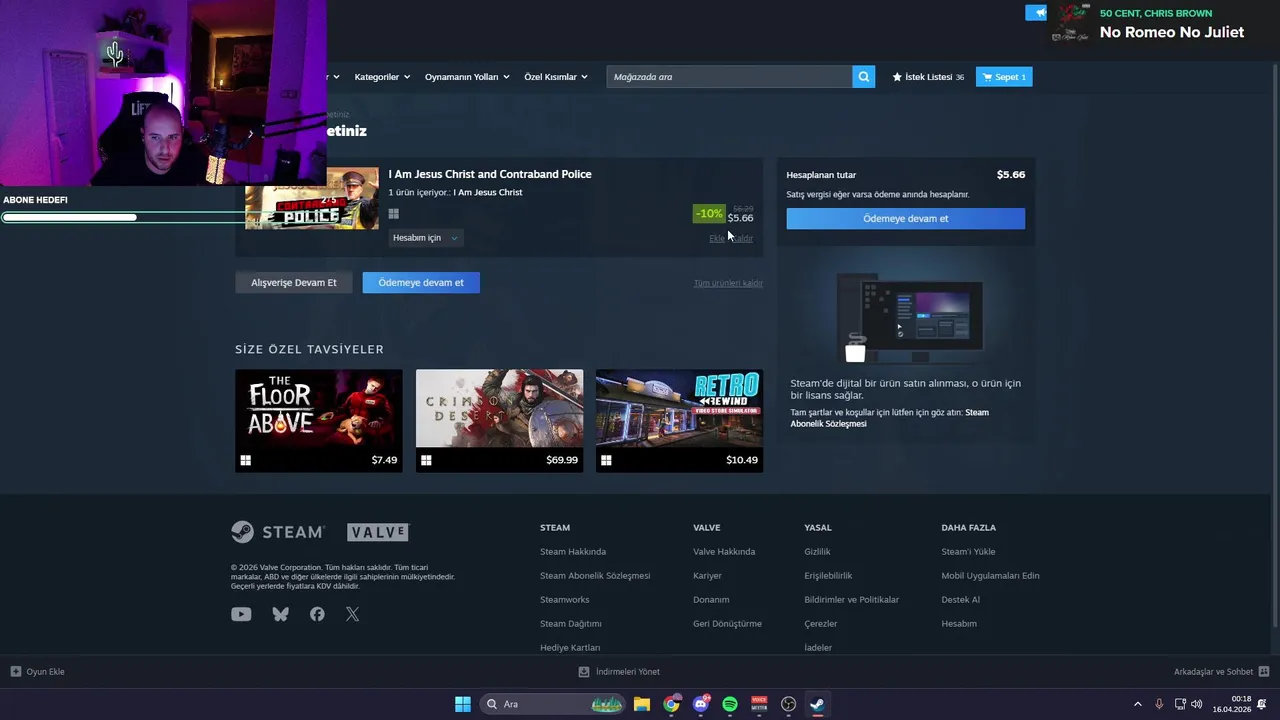Expand the Kategoriler menu
The image size is (1280, 720).
[382, 77]
